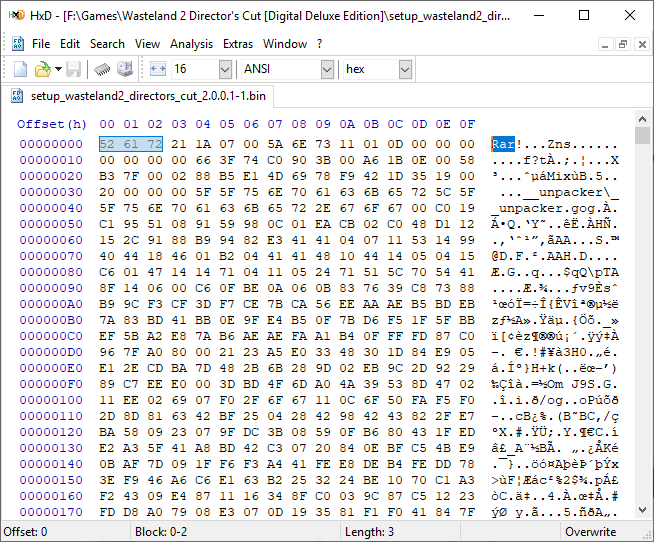The height and width of the screenshot is (542, 654).
Task: Open the bytes per row dropdown showing 16
Action: click(225, 69)
